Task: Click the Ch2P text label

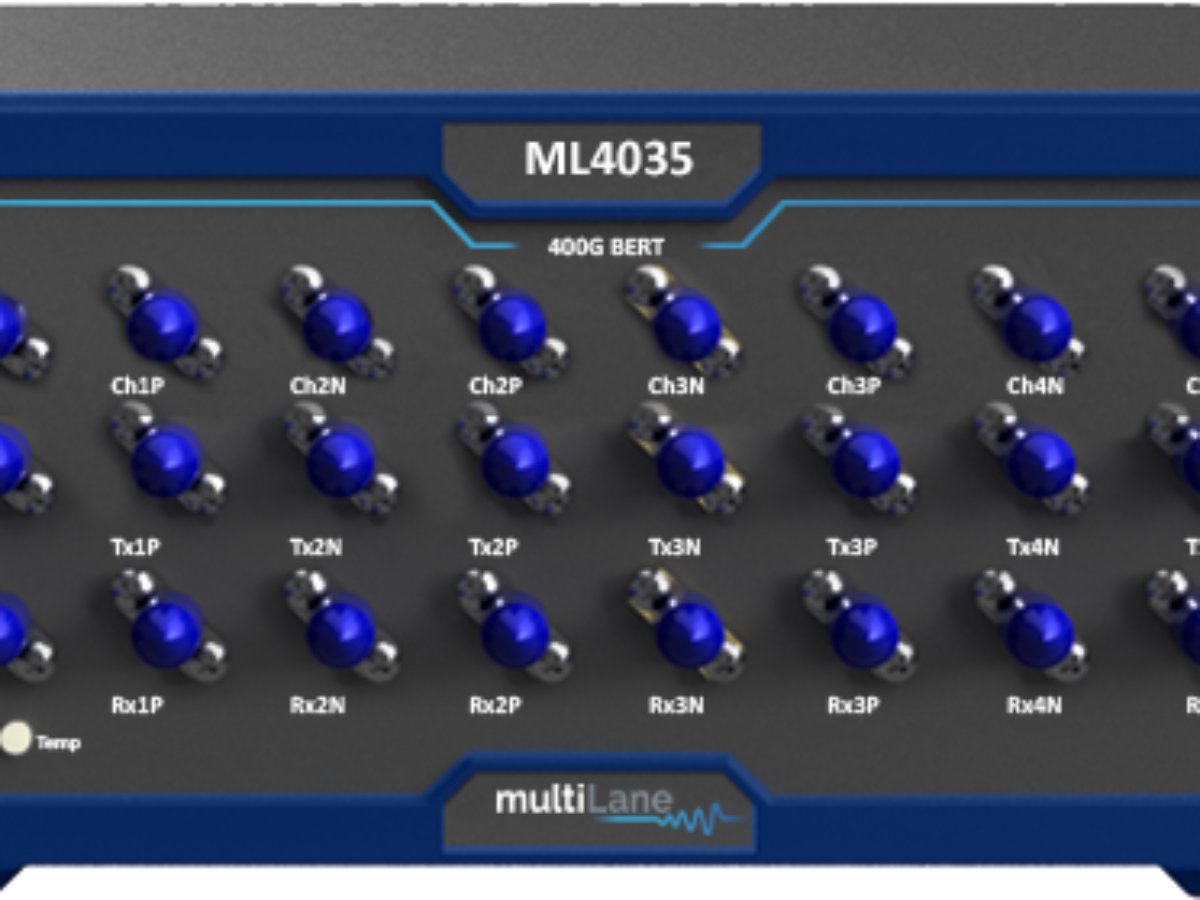Action: (x=495, y=386)
